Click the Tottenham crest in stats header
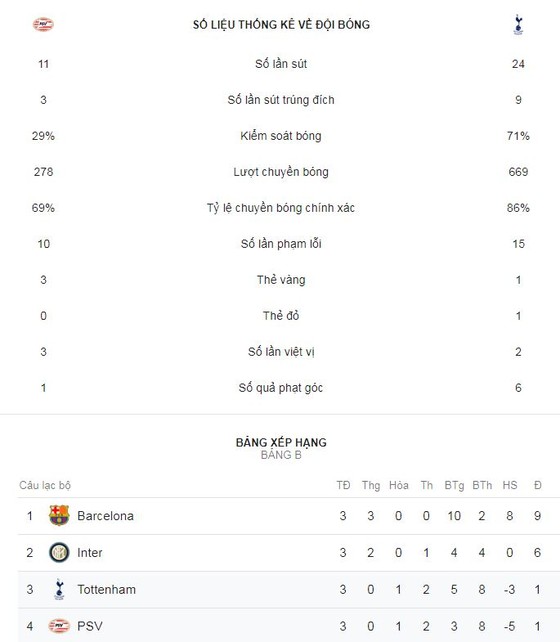Viewport: 560px width, 642px height. coord(518,25)
